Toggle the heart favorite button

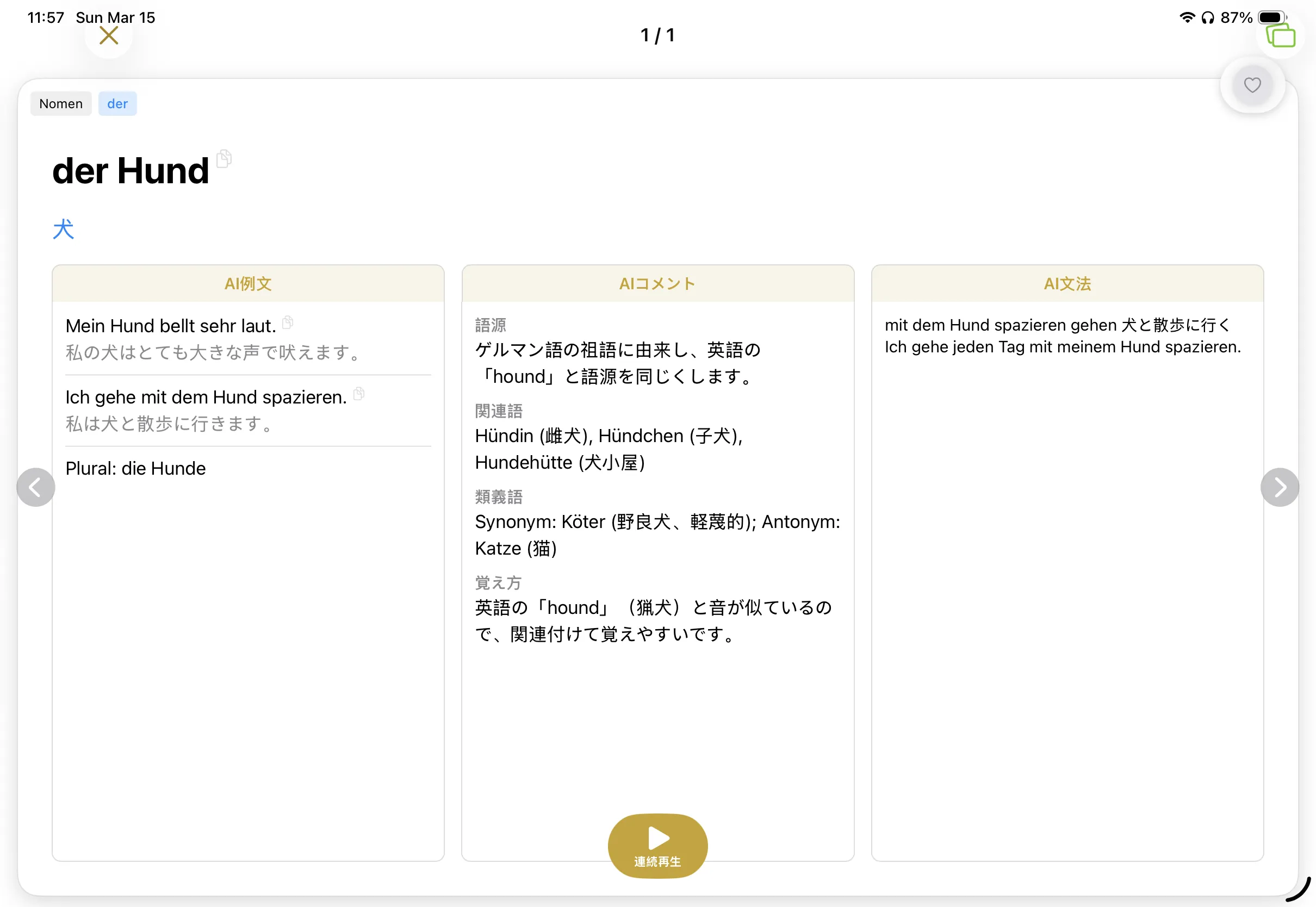point(1252,85)
